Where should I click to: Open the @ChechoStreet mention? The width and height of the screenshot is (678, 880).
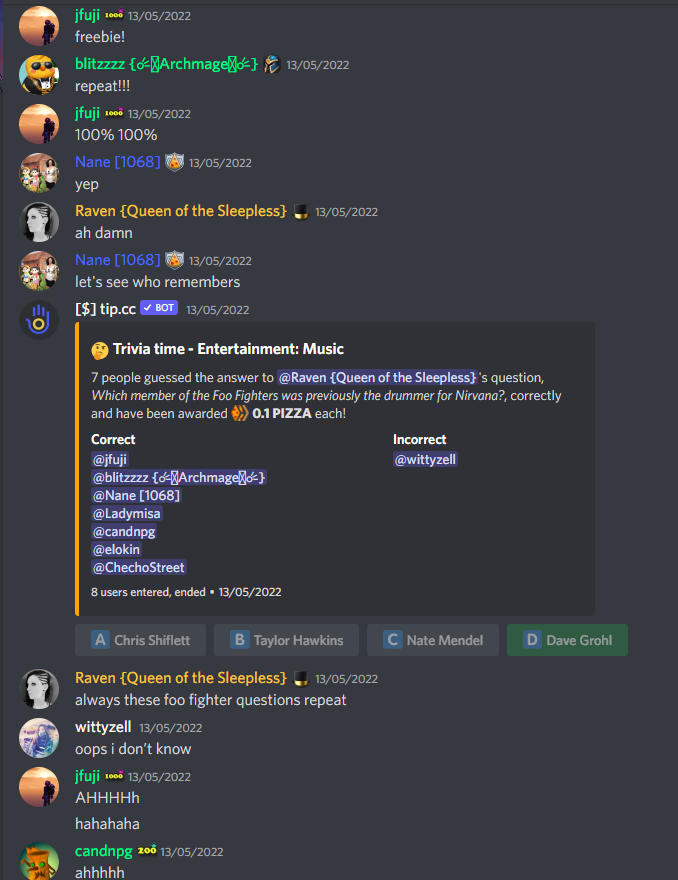139,567
